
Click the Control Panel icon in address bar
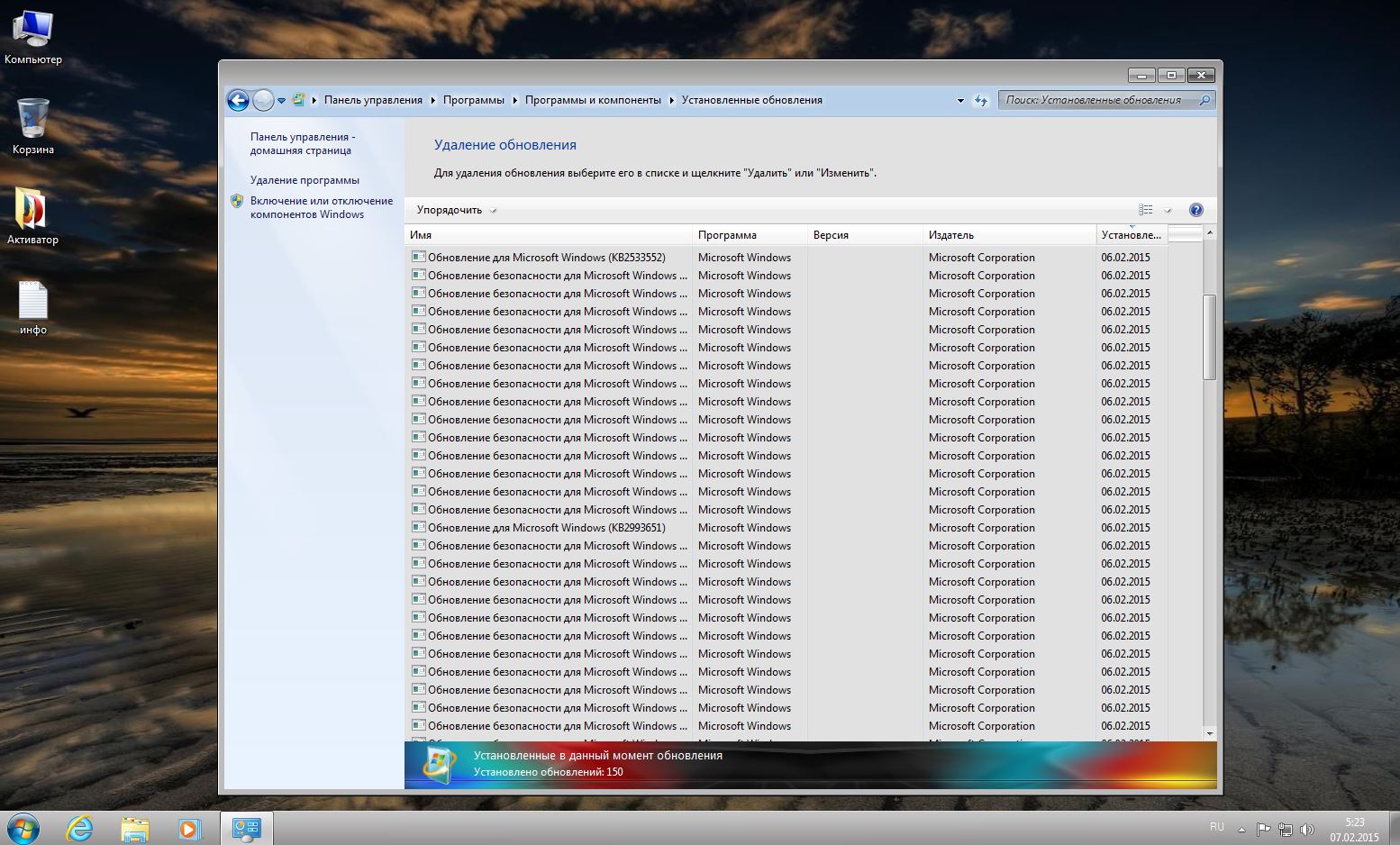298,100
